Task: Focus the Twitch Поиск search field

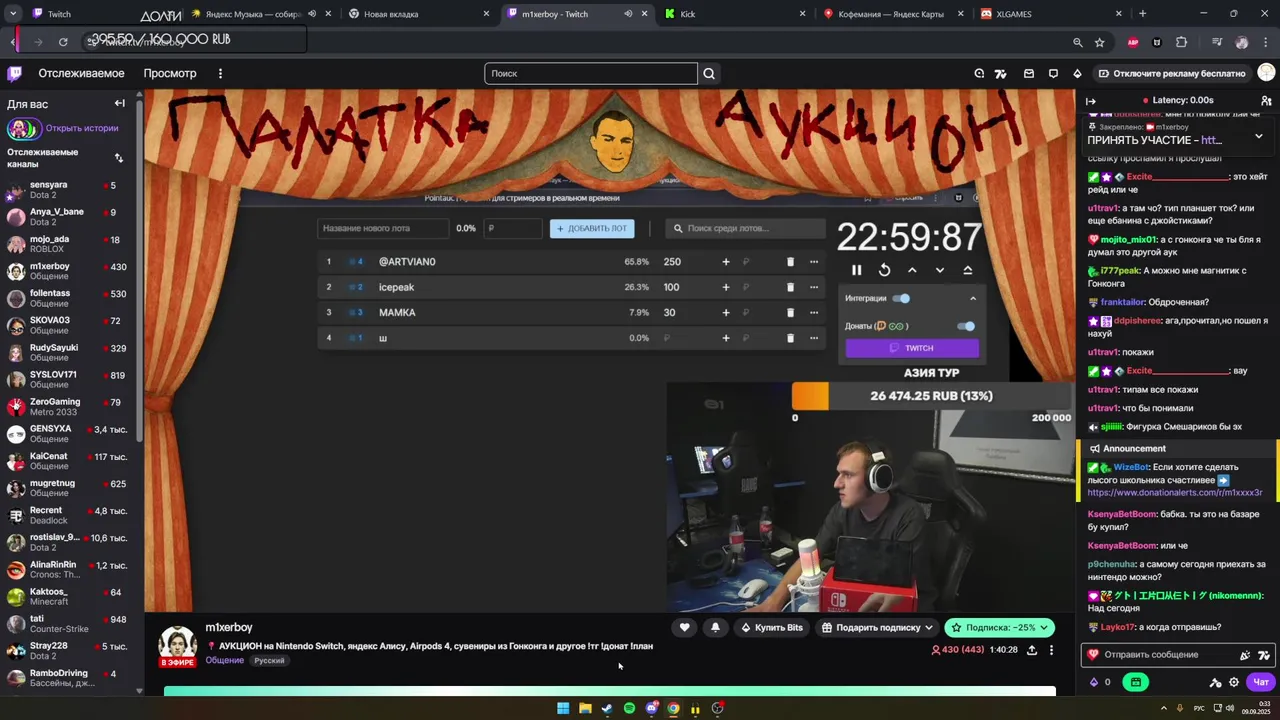Action: point(591,73)
